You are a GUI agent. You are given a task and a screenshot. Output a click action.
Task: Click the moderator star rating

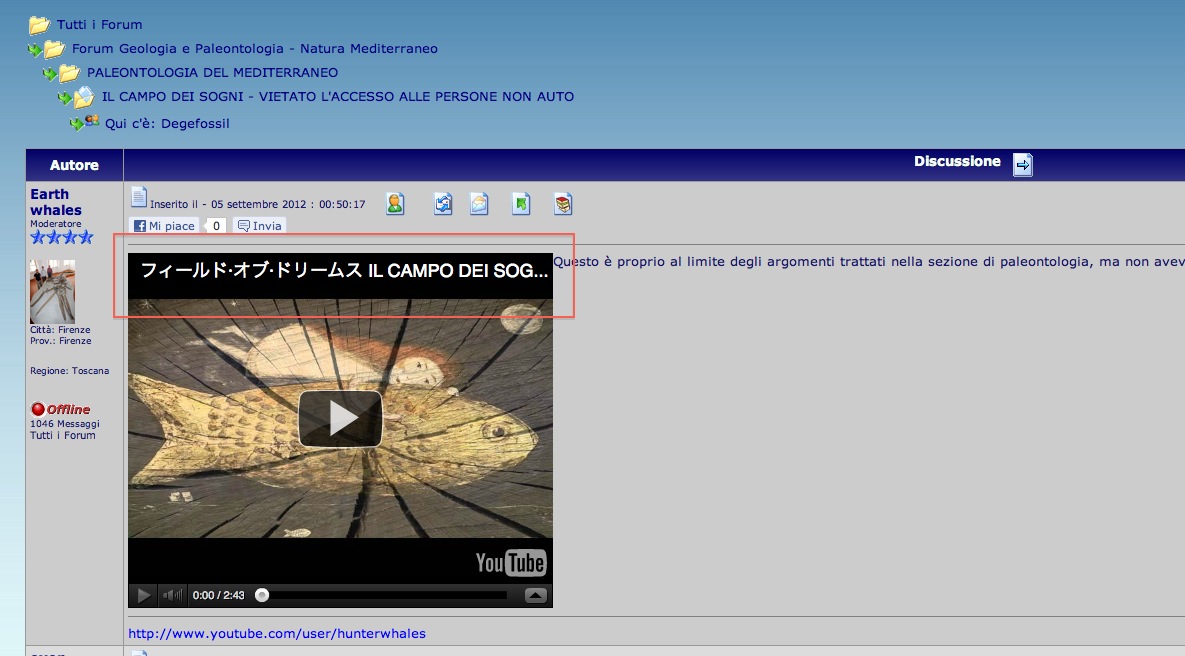[62, 237]
